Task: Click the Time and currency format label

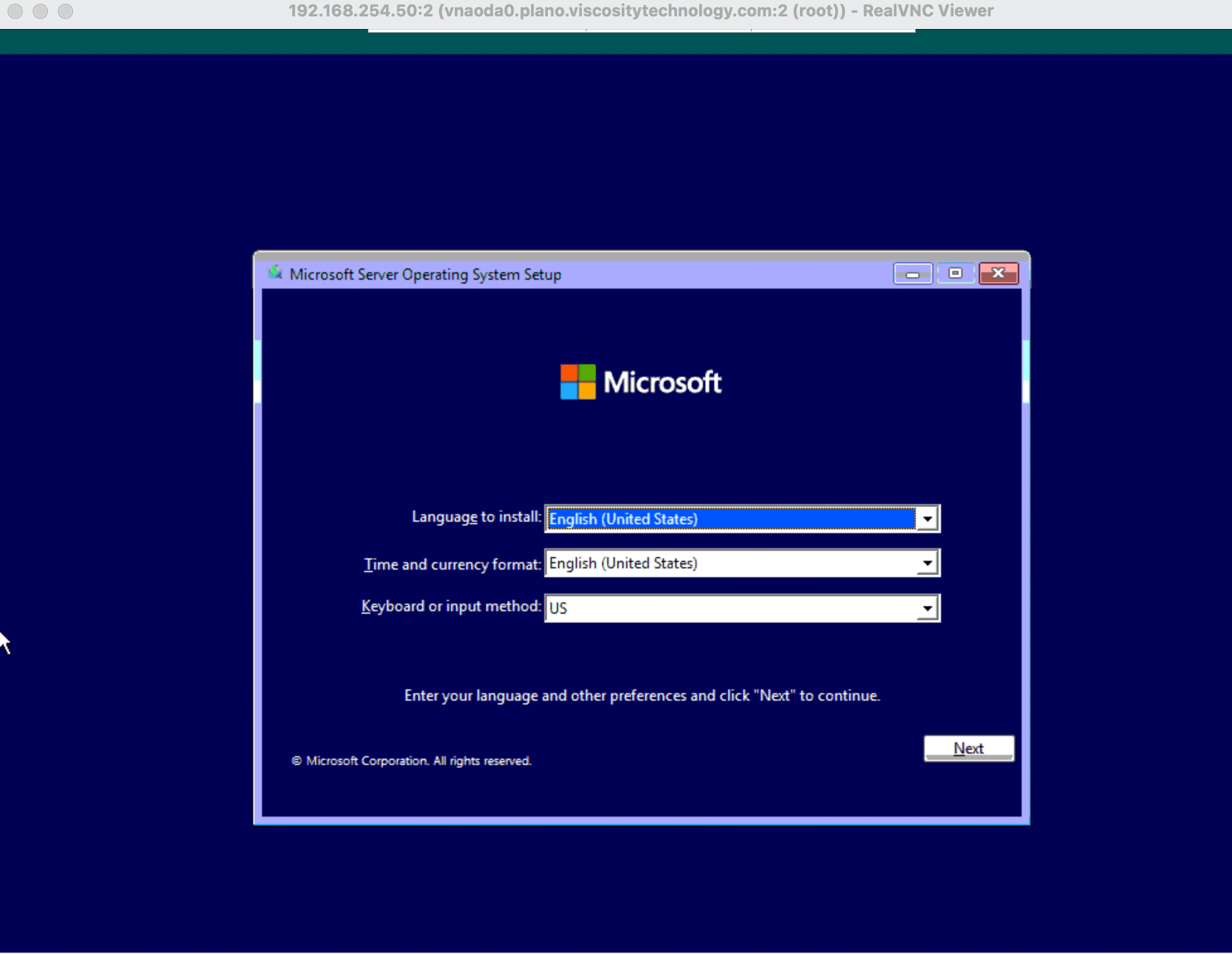Action: 452,564
